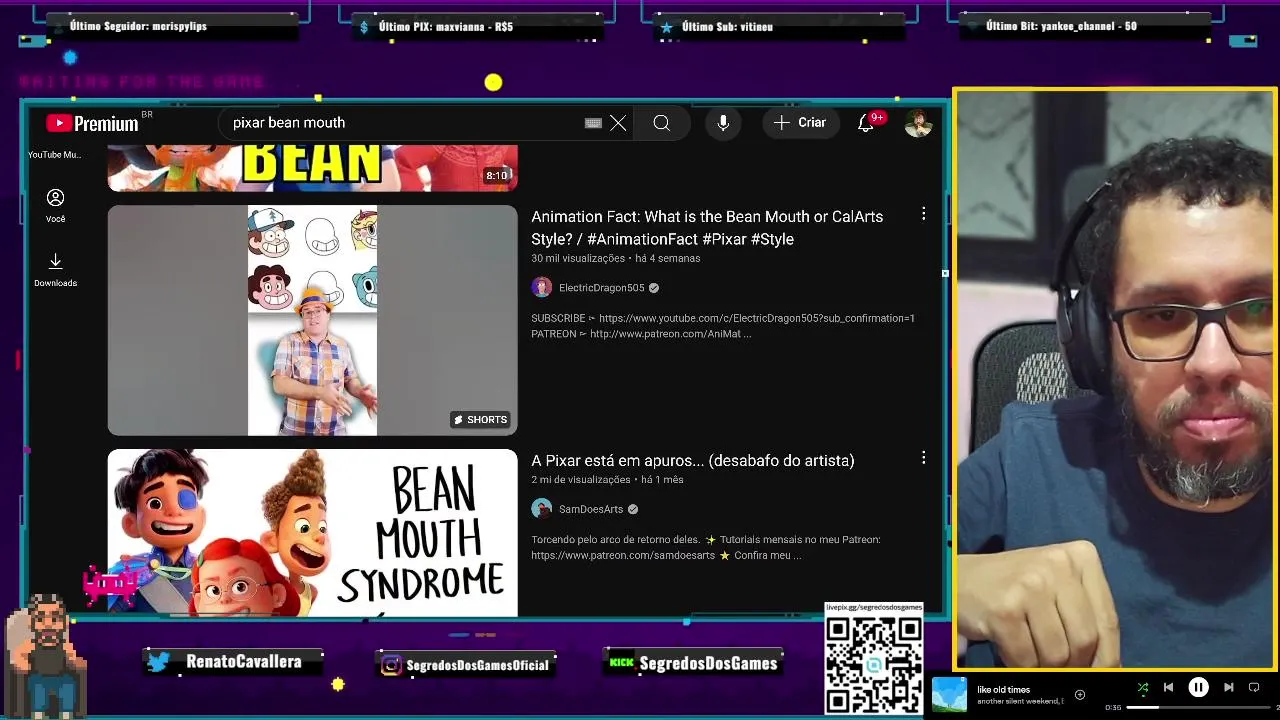Skip to previous track in the music player
The image size is (1280, 720).
coord(1168,687)
